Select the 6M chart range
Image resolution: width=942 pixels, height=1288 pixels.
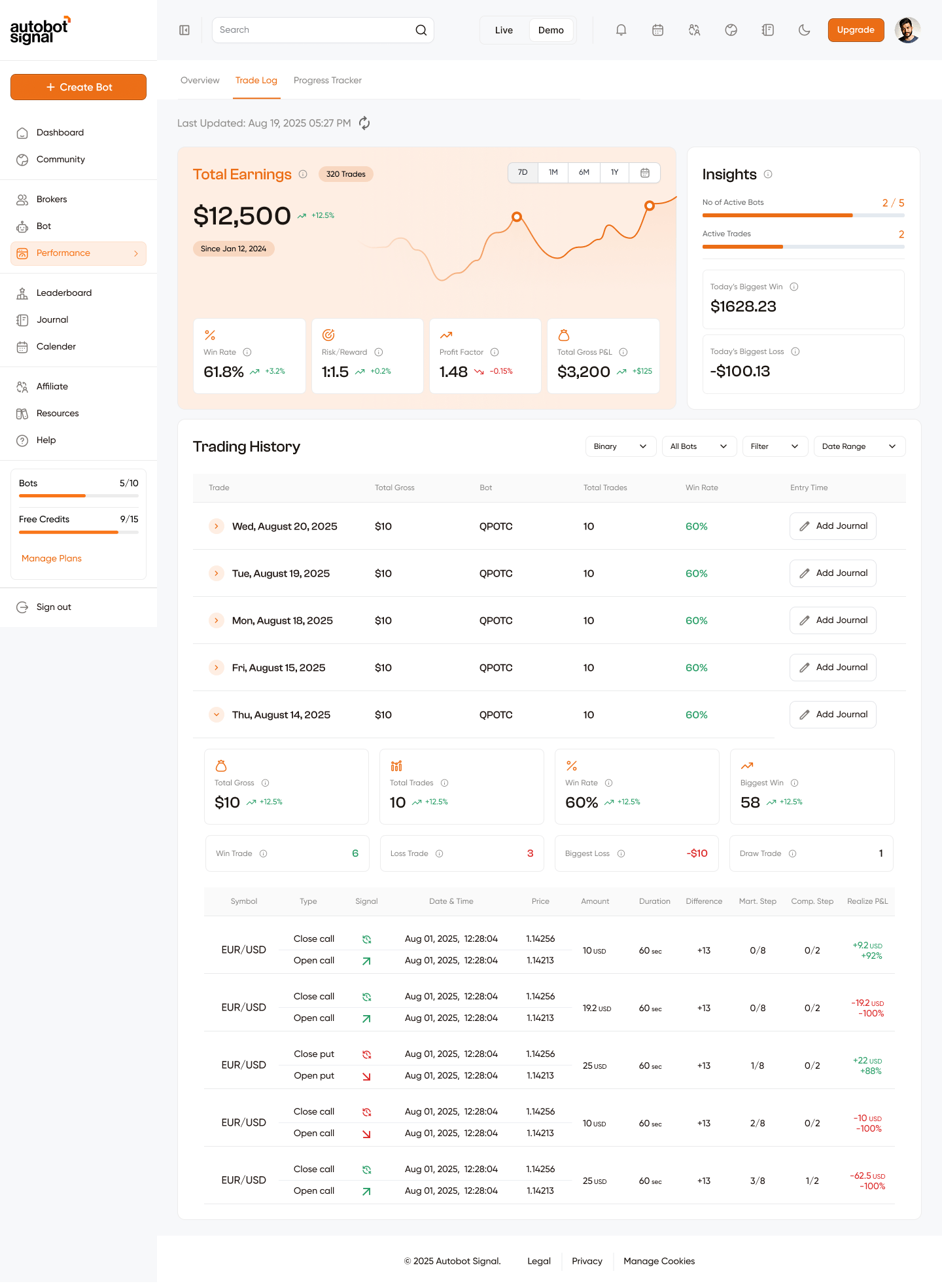tap(584, 173)
